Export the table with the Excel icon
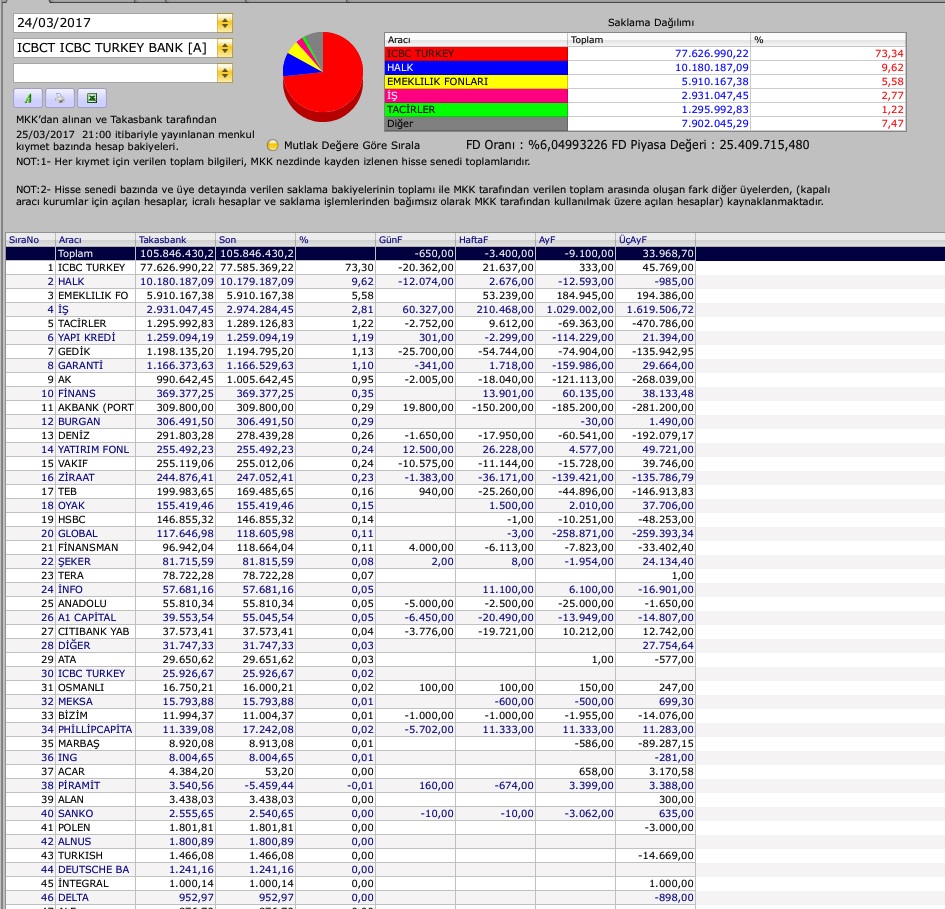The width and height of the screenshot is (945, 909). [92, 98]
